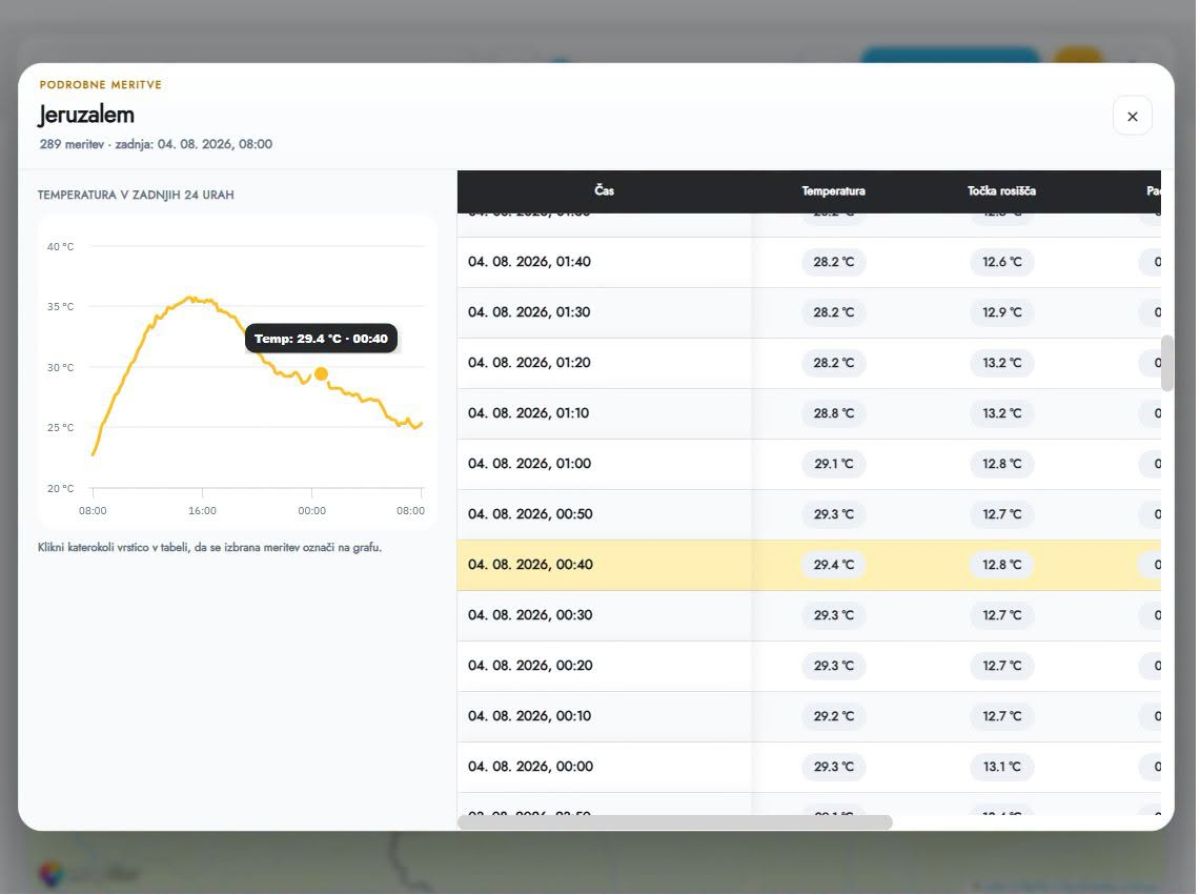Select the 04. 08. 2026, 00:50 row
The width and height of the screenshot is (1200, 895).
809,515
